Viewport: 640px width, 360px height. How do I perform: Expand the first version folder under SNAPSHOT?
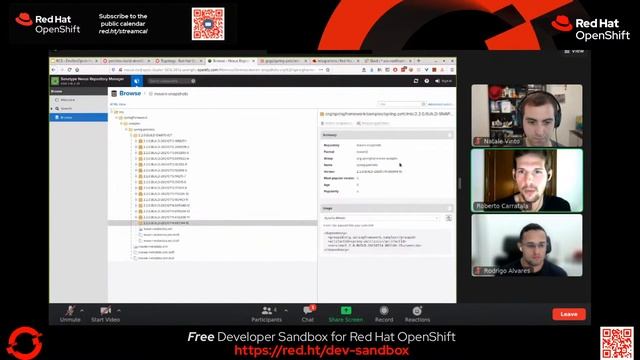click(136, 141)
